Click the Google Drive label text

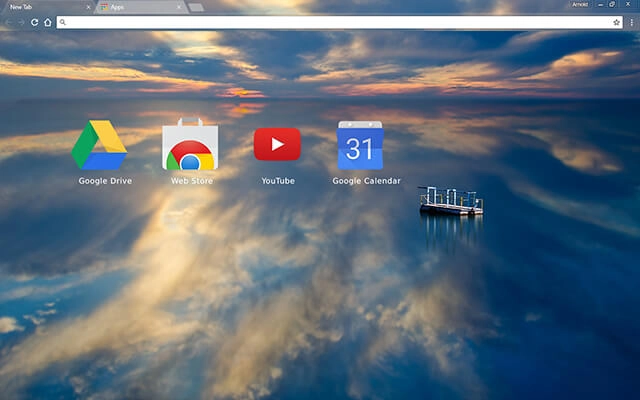point(105,181)
